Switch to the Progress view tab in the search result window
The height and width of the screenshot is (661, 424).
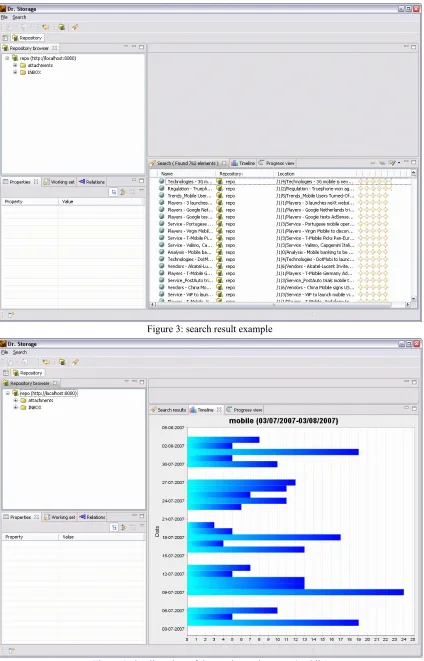(x=276, y=163)
